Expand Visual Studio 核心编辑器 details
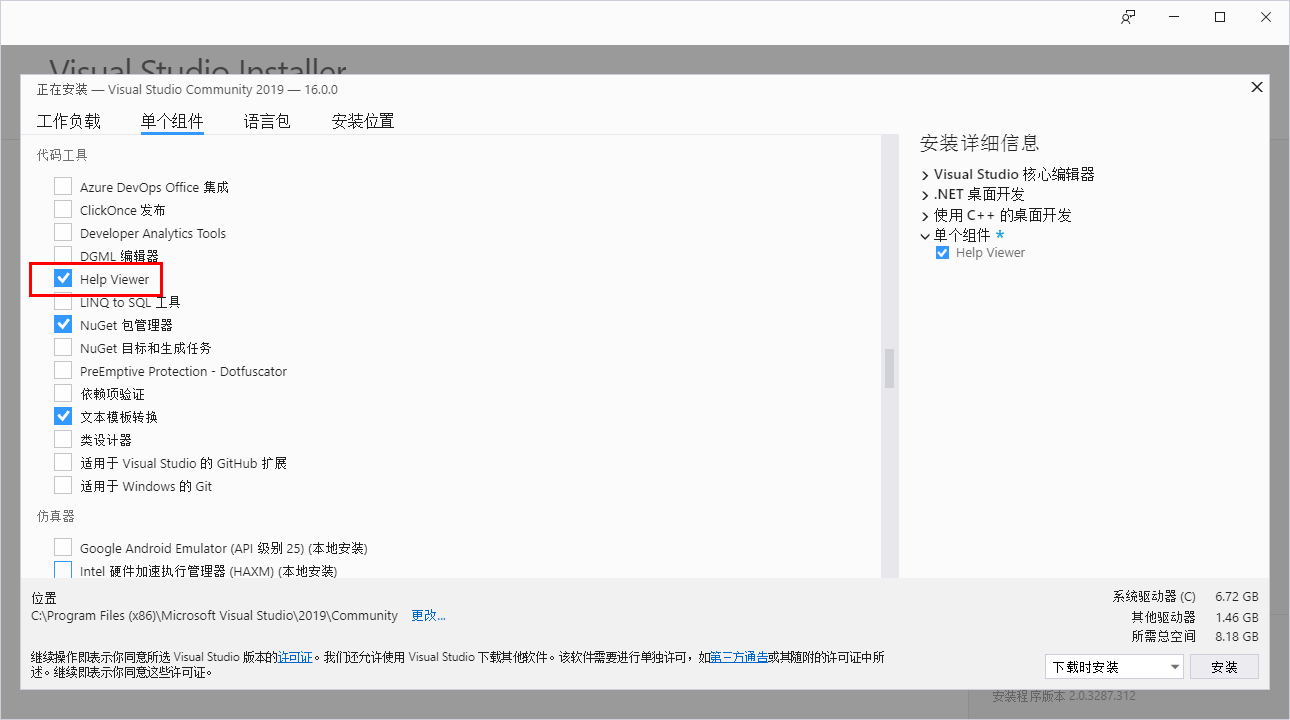The image size is (1290, 720). click(x=925, y=175)
